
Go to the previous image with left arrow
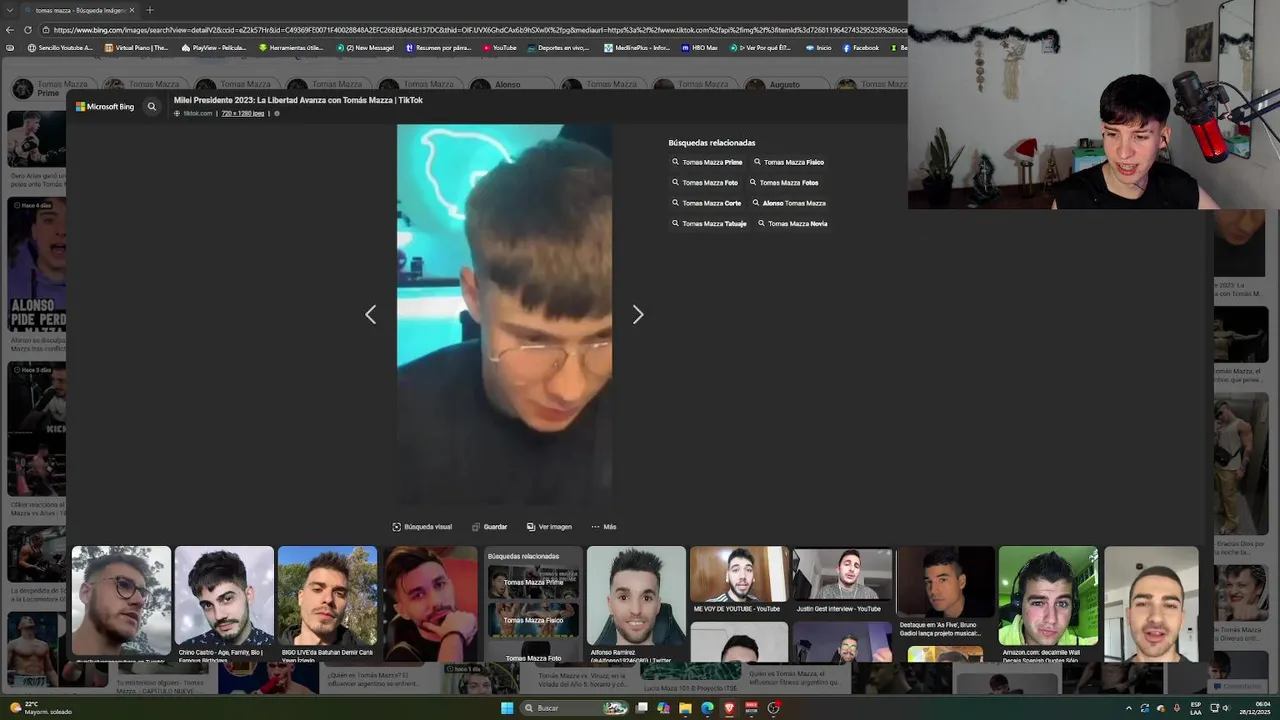tap(370, 315)
